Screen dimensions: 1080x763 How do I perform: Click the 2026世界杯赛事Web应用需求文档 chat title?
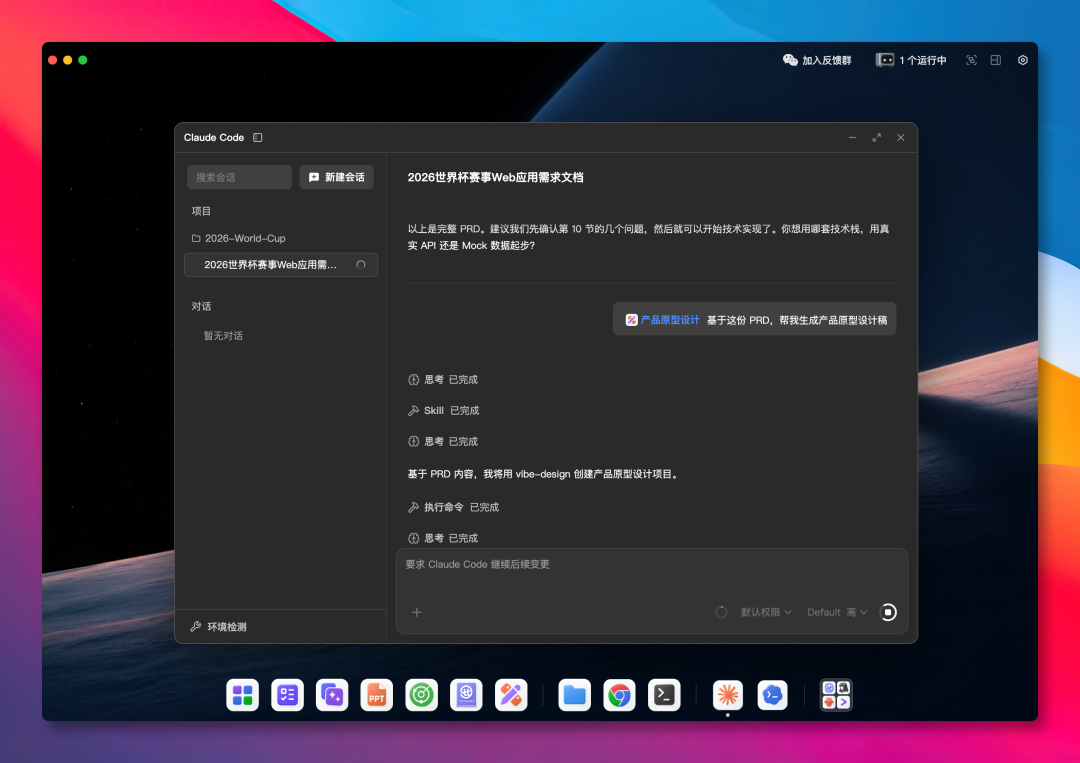[x=495, y=177]
